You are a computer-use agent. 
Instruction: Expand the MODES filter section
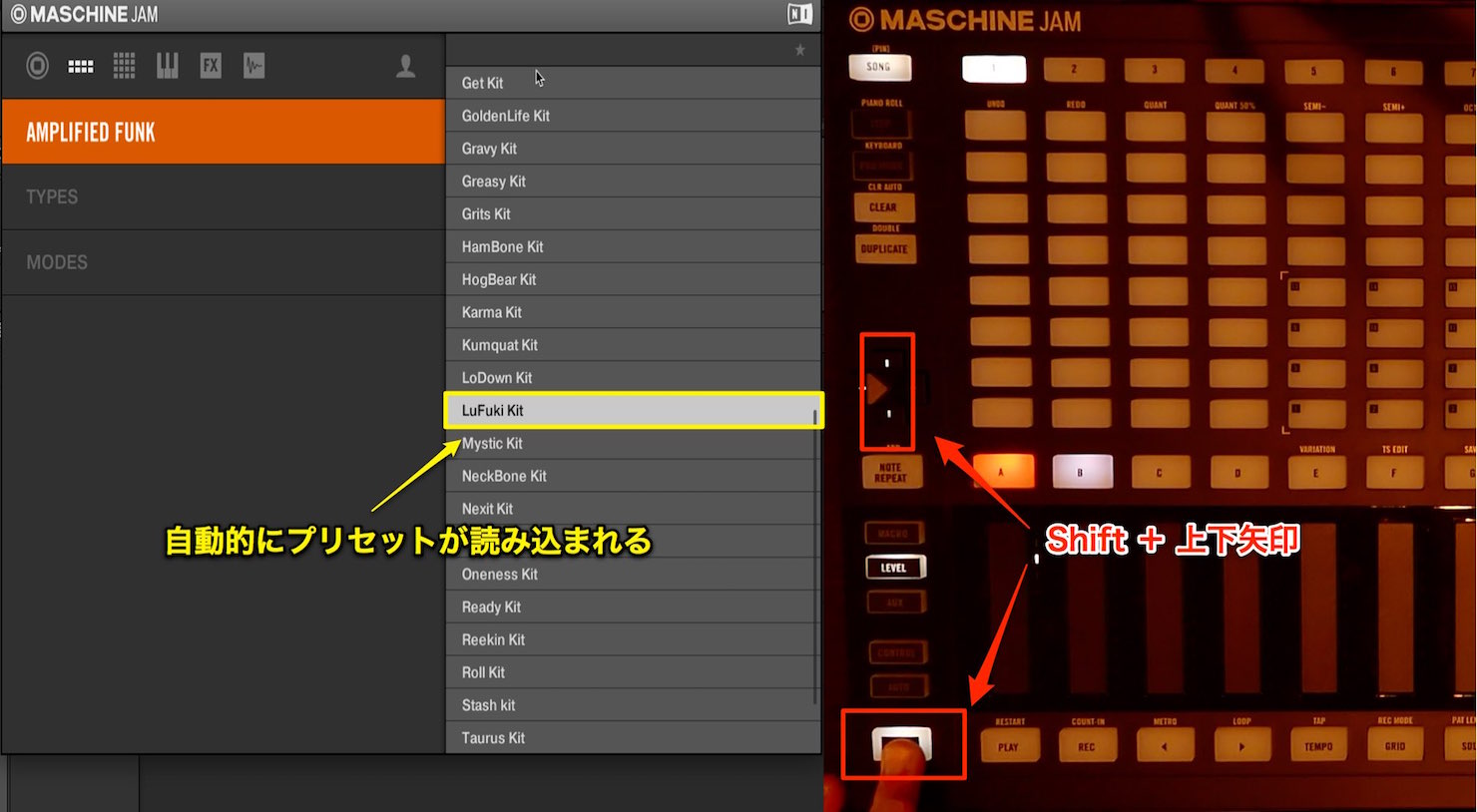click(x=223, y=262)
